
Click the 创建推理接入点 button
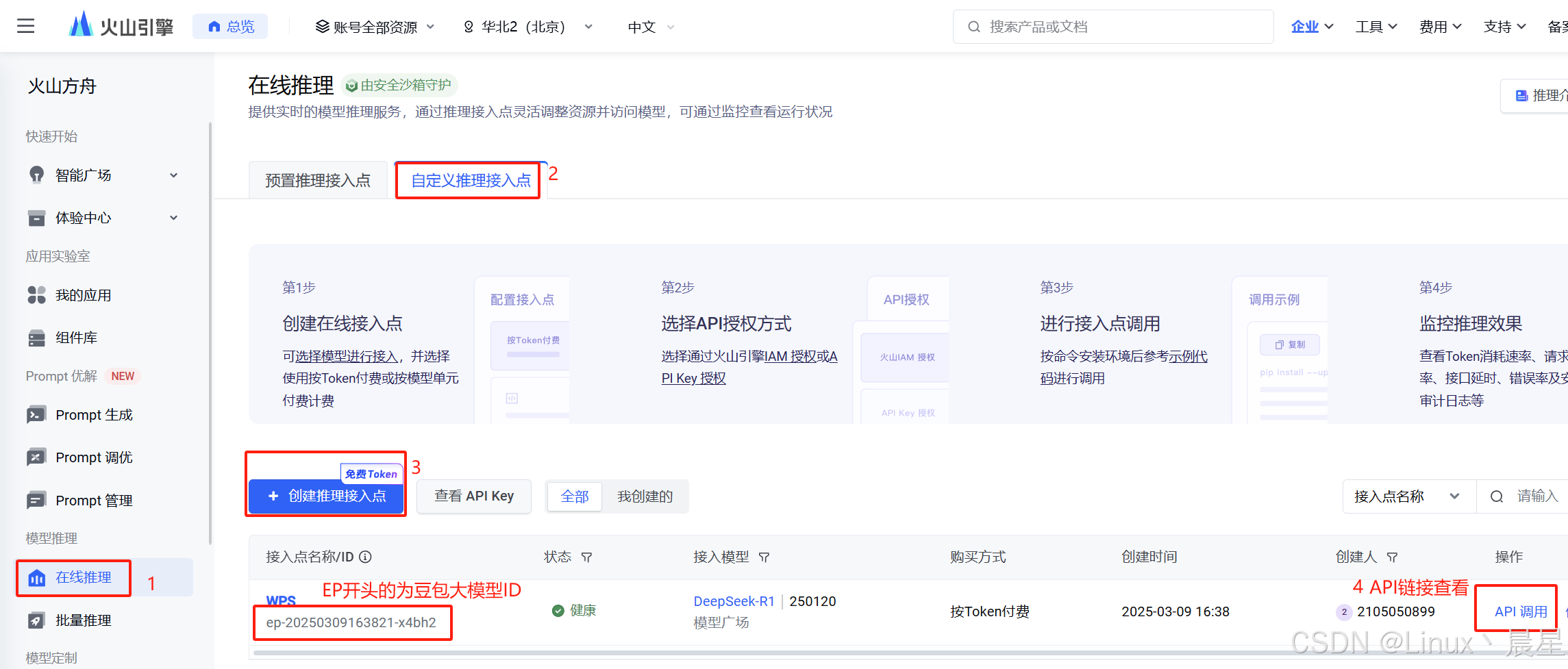point(326,496)
